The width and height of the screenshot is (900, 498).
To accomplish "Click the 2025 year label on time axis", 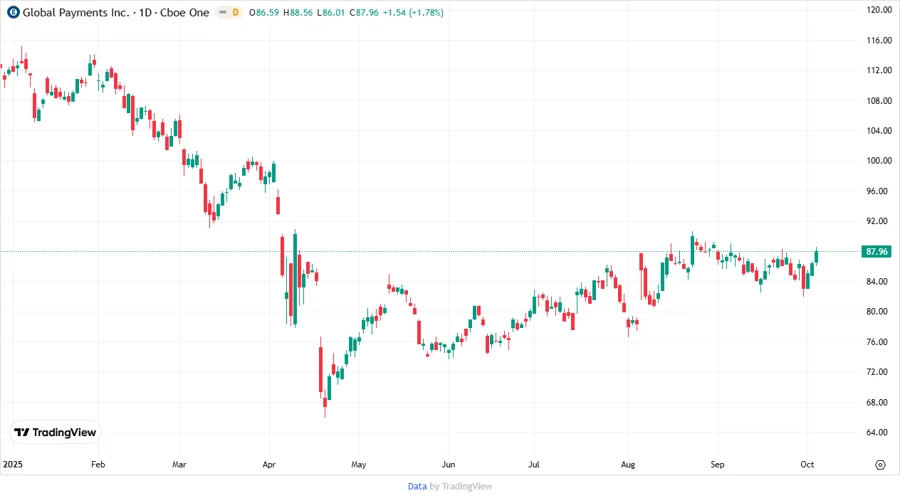I will coord(13,465).
